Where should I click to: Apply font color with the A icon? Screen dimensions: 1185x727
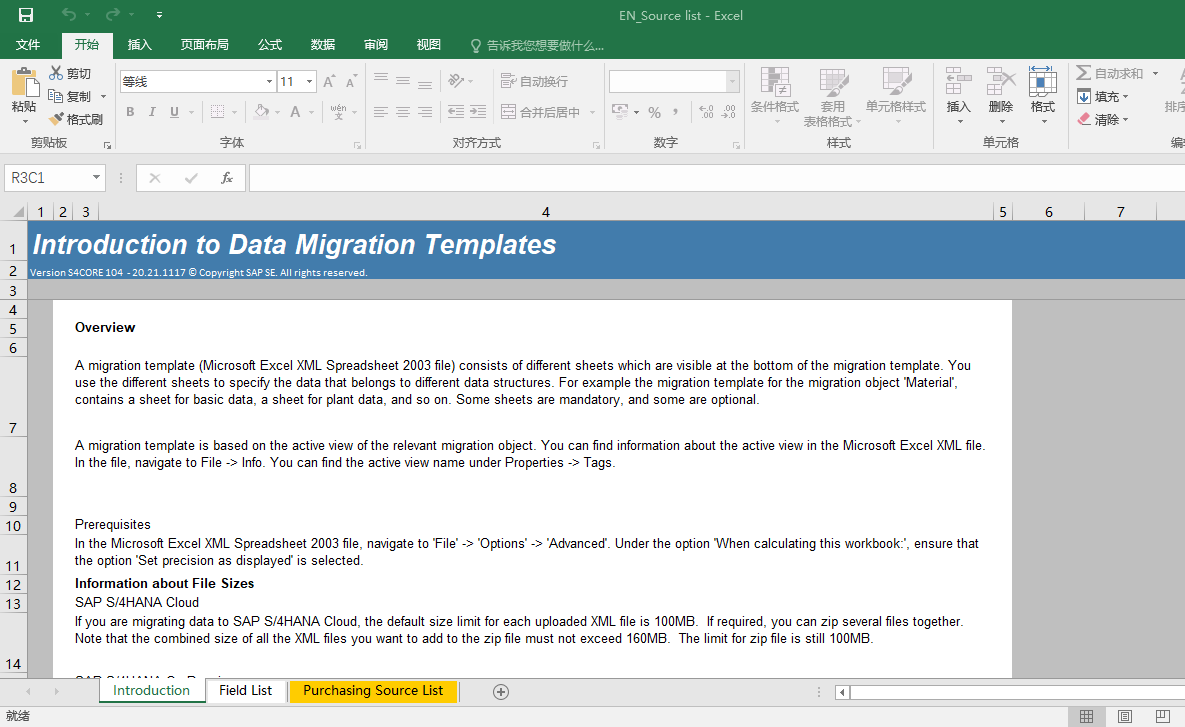[x=295, y=112]
